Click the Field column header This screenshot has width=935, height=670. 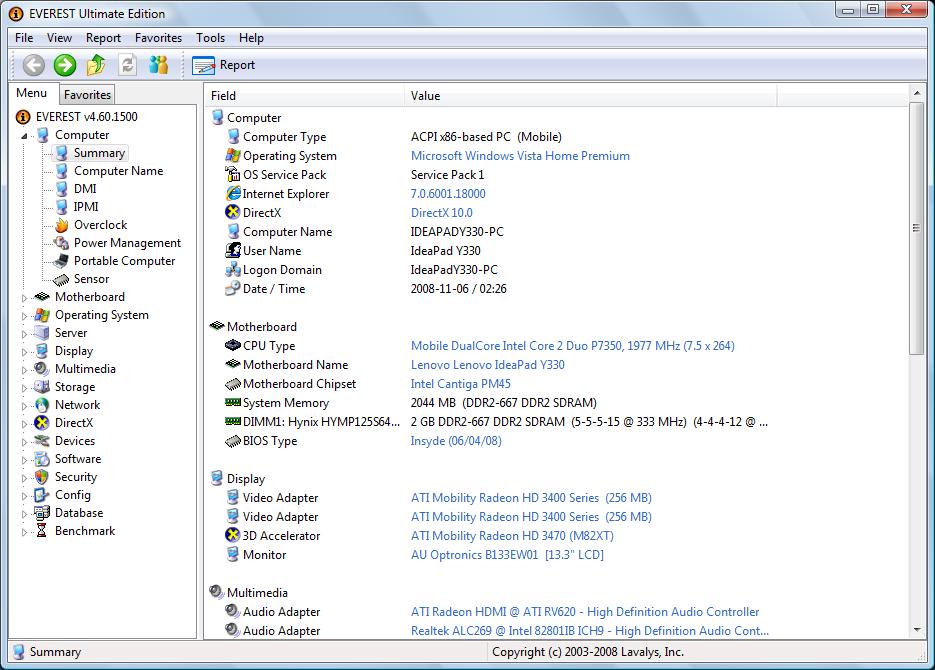coord(305,95)
